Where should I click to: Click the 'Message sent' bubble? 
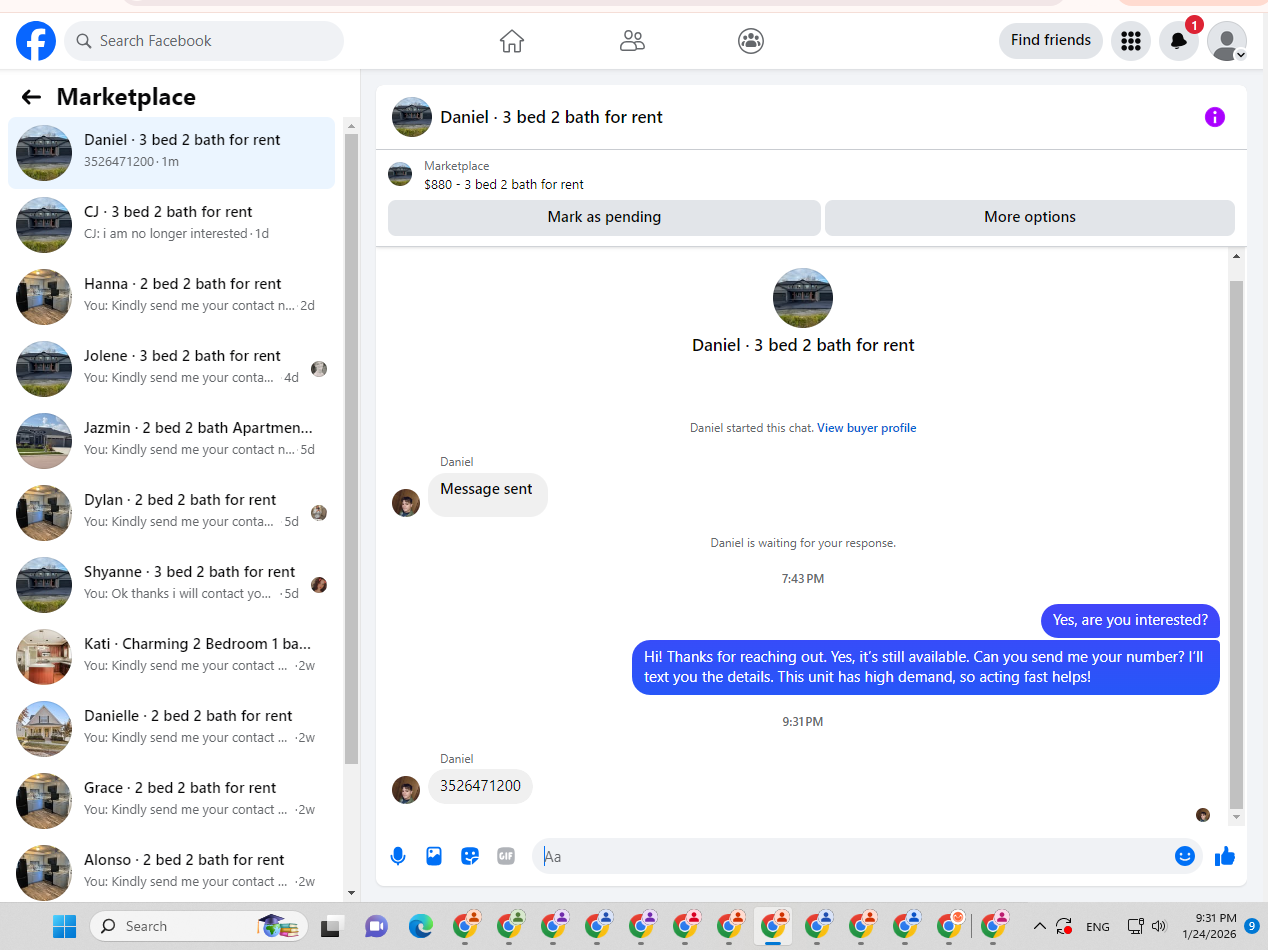[487, 494]
